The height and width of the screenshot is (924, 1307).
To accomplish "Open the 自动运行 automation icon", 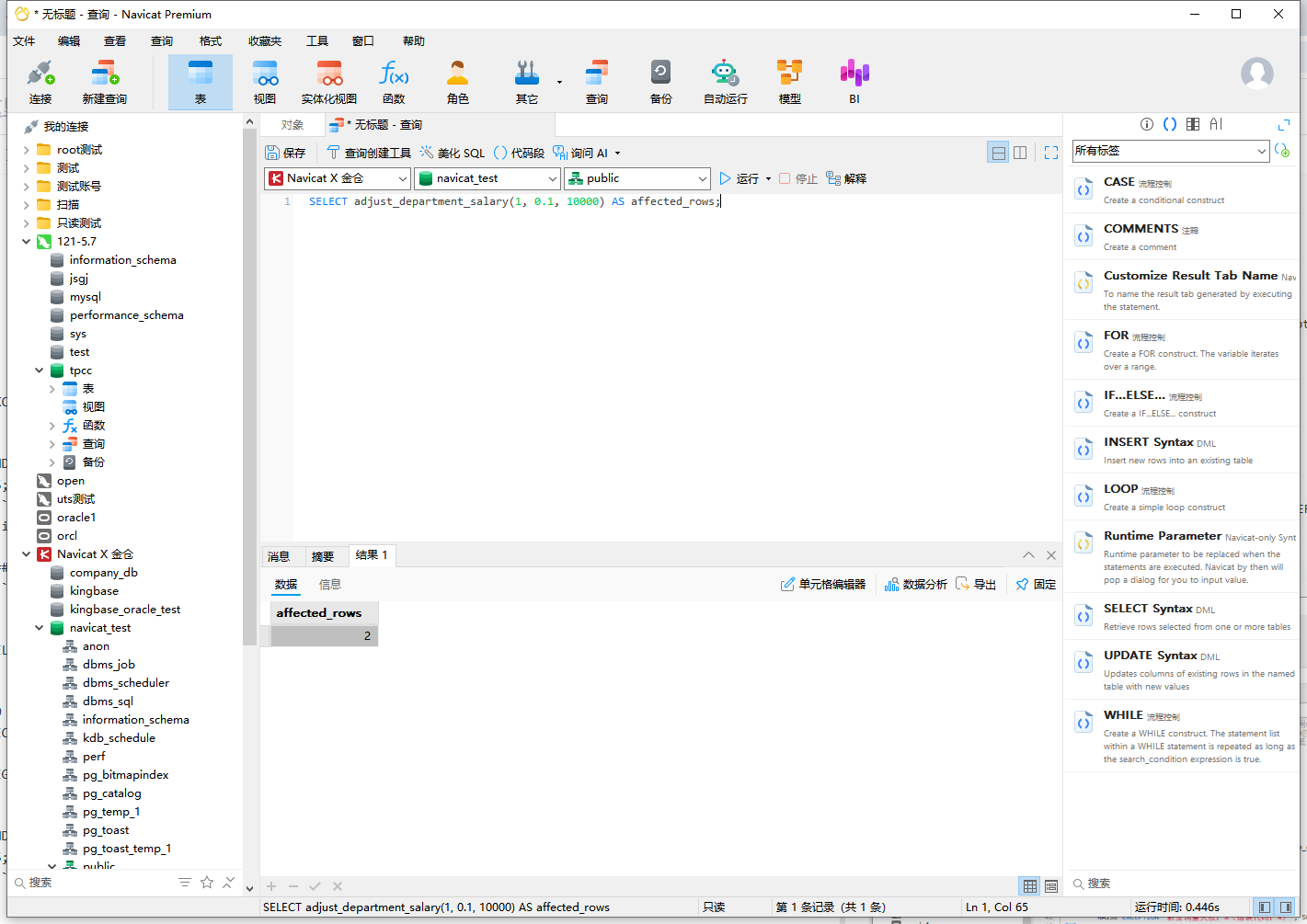I will [726, 83].
